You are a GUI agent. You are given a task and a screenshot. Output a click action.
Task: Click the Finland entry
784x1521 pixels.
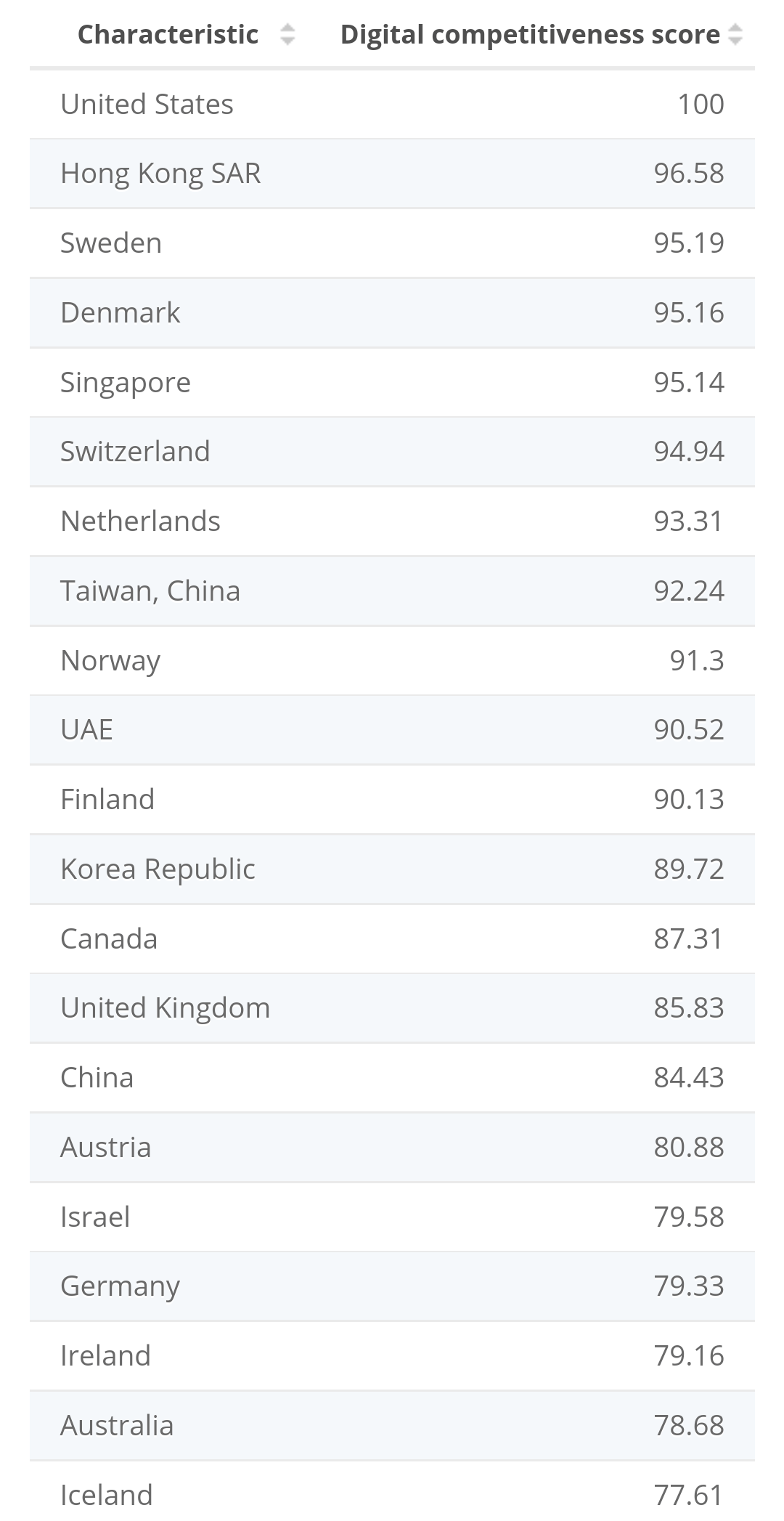107,800
